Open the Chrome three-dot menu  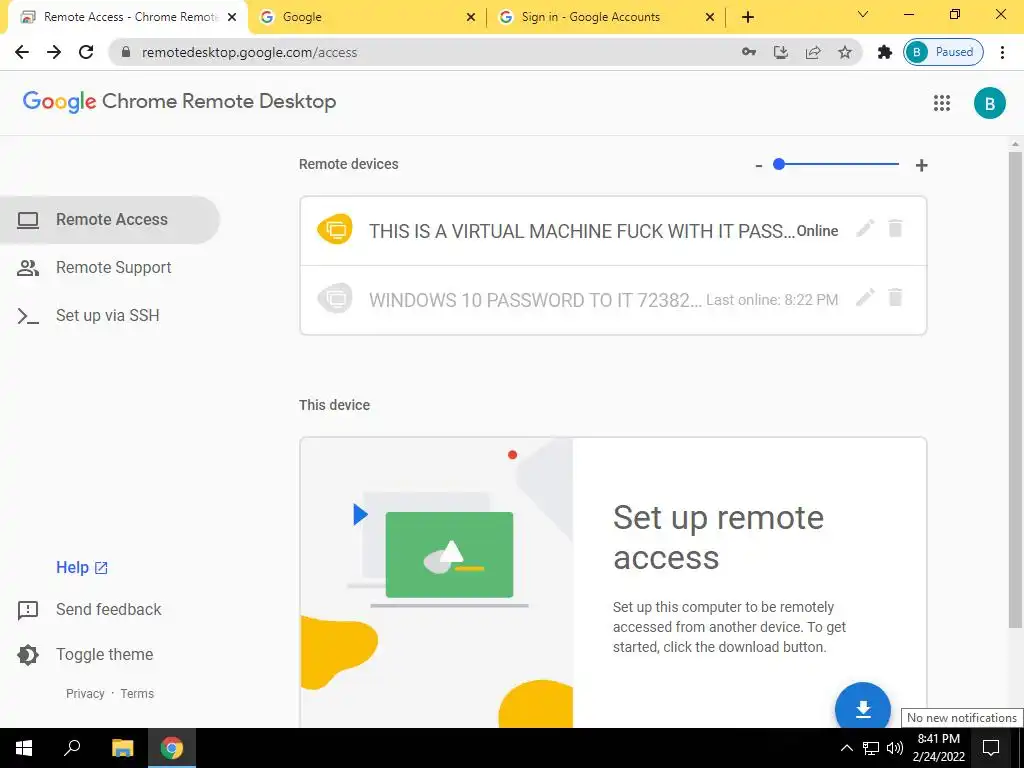click(1002, 52)
